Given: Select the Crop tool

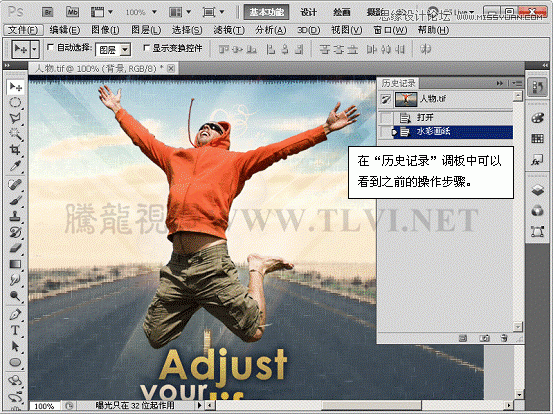Looking at the screenshot, I should click(16, 150).
